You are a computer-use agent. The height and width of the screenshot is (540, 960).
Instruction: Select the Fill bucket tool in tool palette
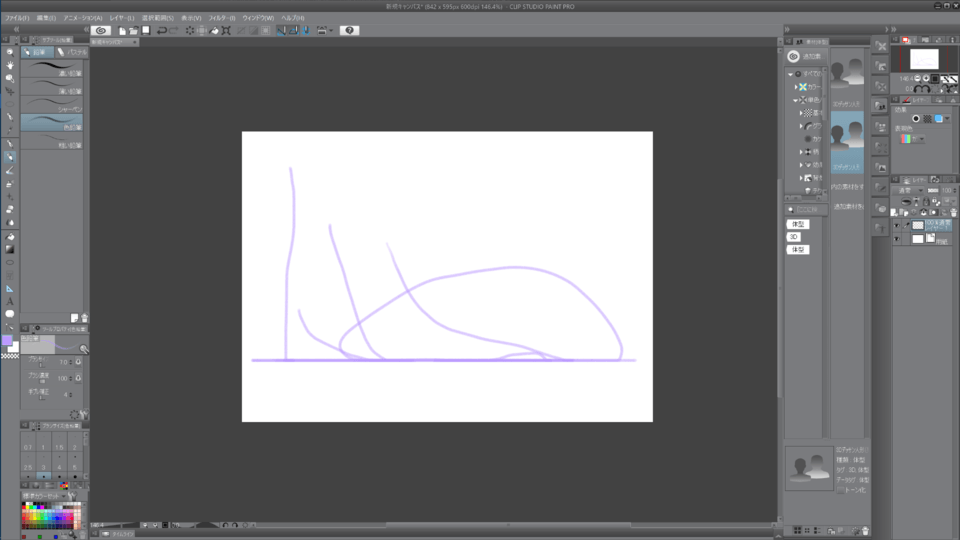point(10,236)
